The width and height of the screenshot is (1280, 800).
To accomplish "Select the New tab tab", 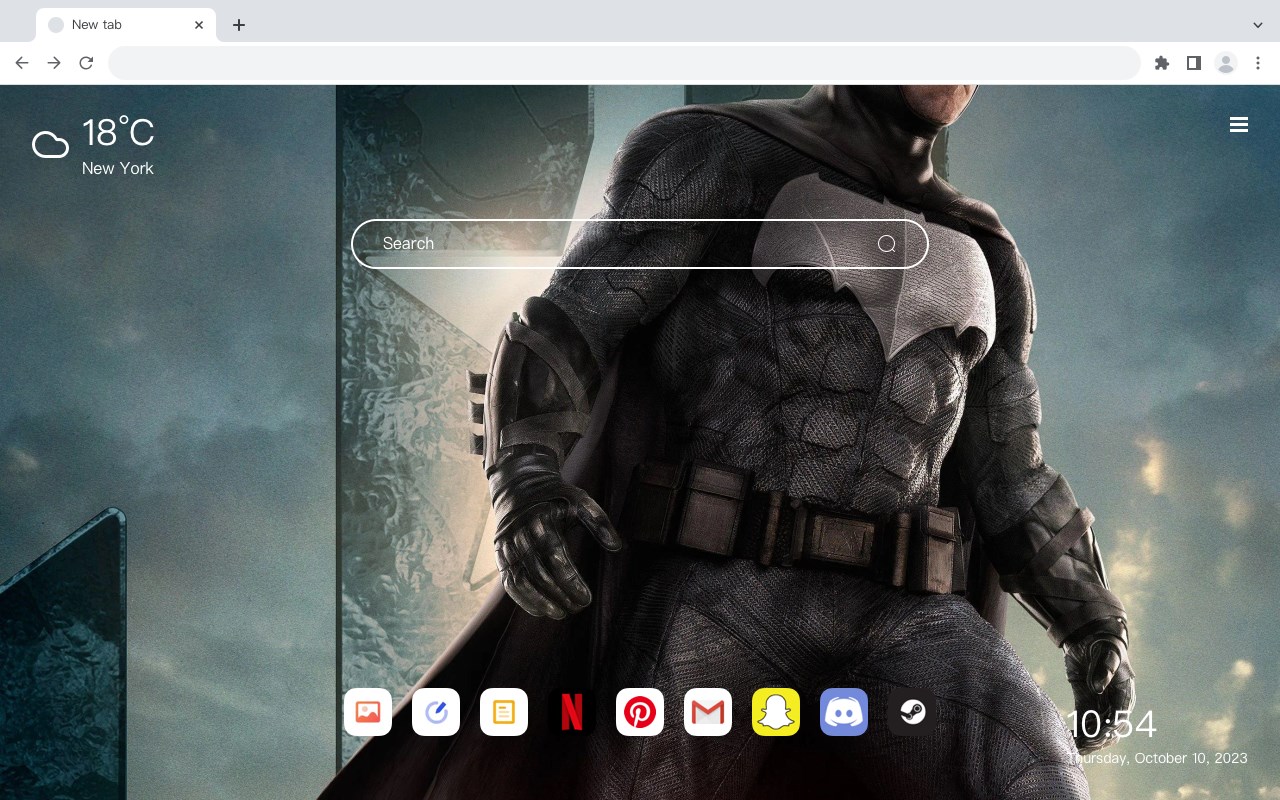I will pos(126,25).
